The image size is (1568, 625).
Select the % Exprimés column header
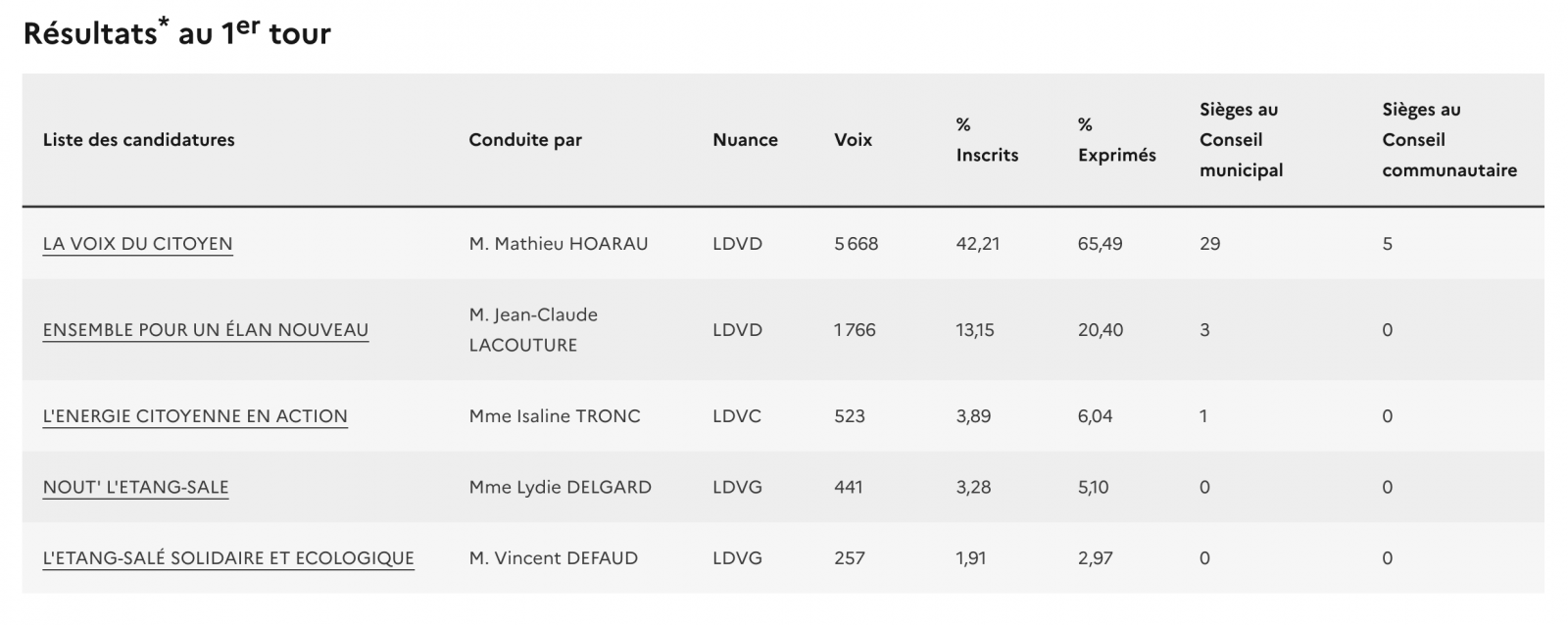click(x=1116, y=140)
